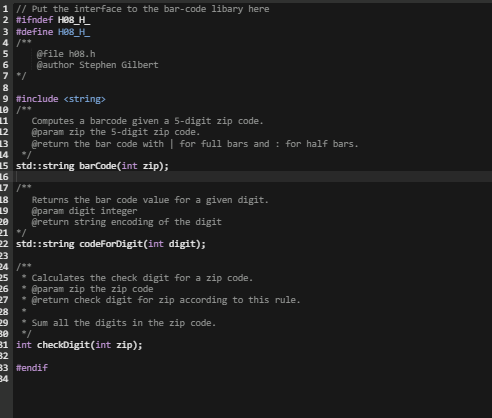Screen dimensions: 492x418
Task: Click line number 1 in gutter
Action: point(5,9)
